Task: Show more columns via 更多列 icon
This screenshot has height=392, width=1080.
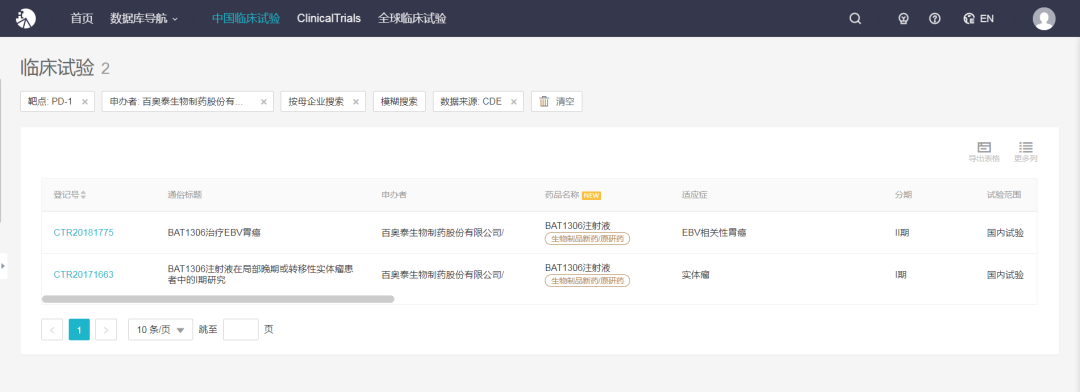Action: 1026,152
